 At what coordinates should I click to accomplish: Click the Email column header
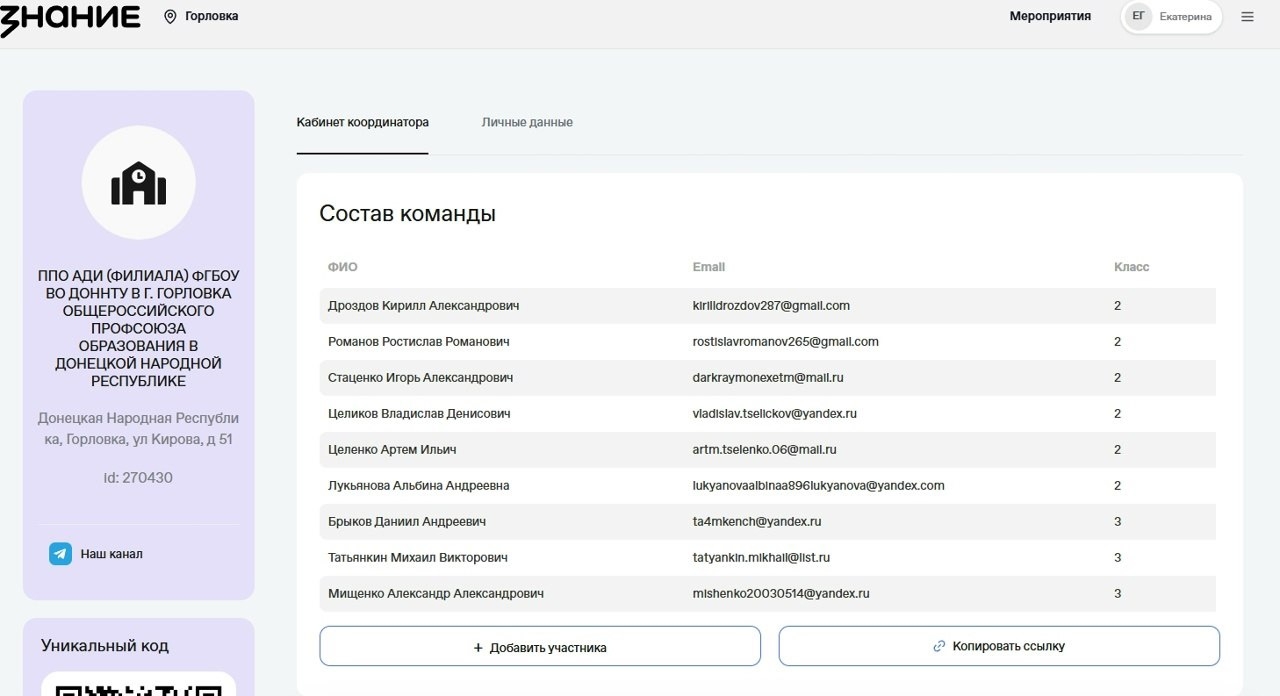point(709,267)
